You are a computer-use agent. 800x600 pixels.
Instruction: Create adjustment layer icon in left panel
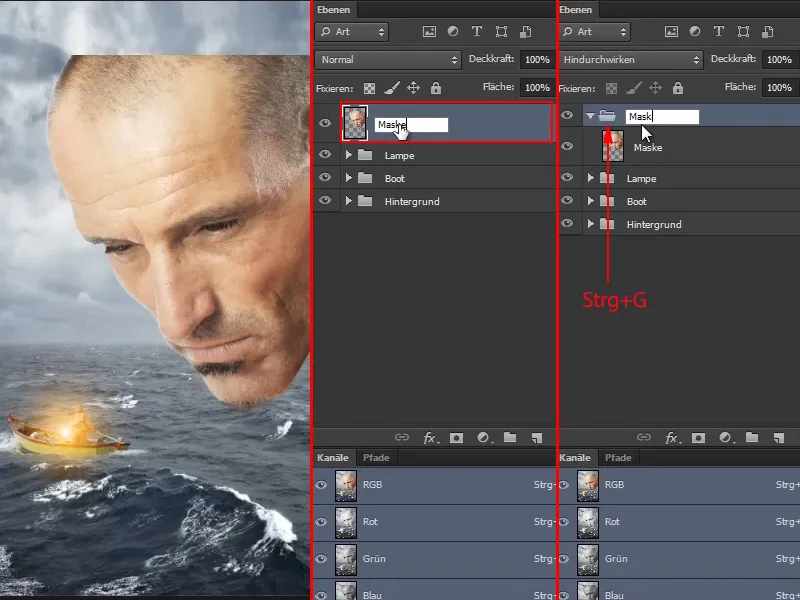pos(483,438)
